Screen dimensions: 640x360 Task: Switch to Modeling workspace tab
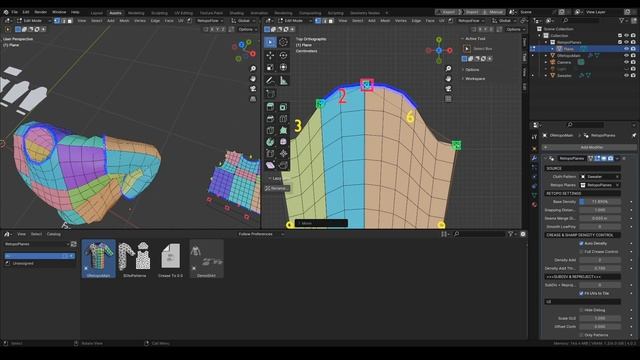pyautogui.click(x=136, y=13)
